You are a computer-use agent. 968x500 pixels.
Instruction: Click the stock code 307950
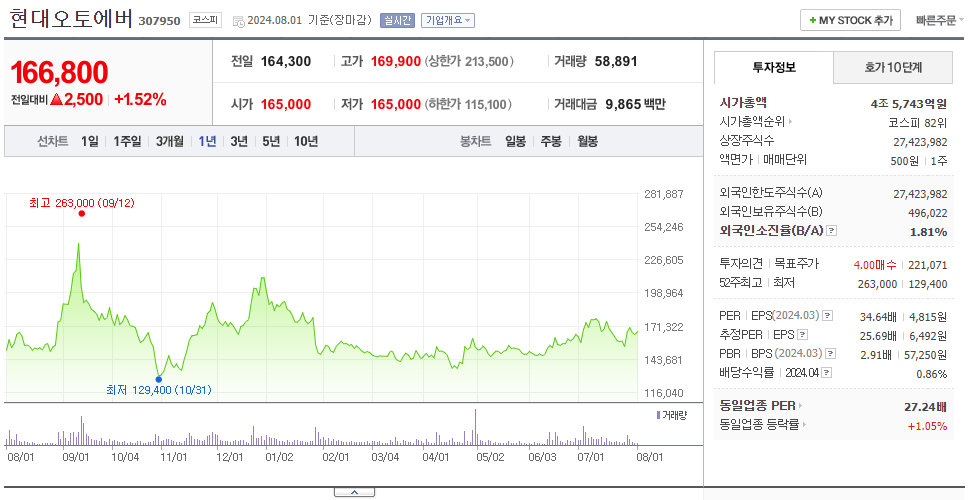pyautogui.click(x=159, y=21)
